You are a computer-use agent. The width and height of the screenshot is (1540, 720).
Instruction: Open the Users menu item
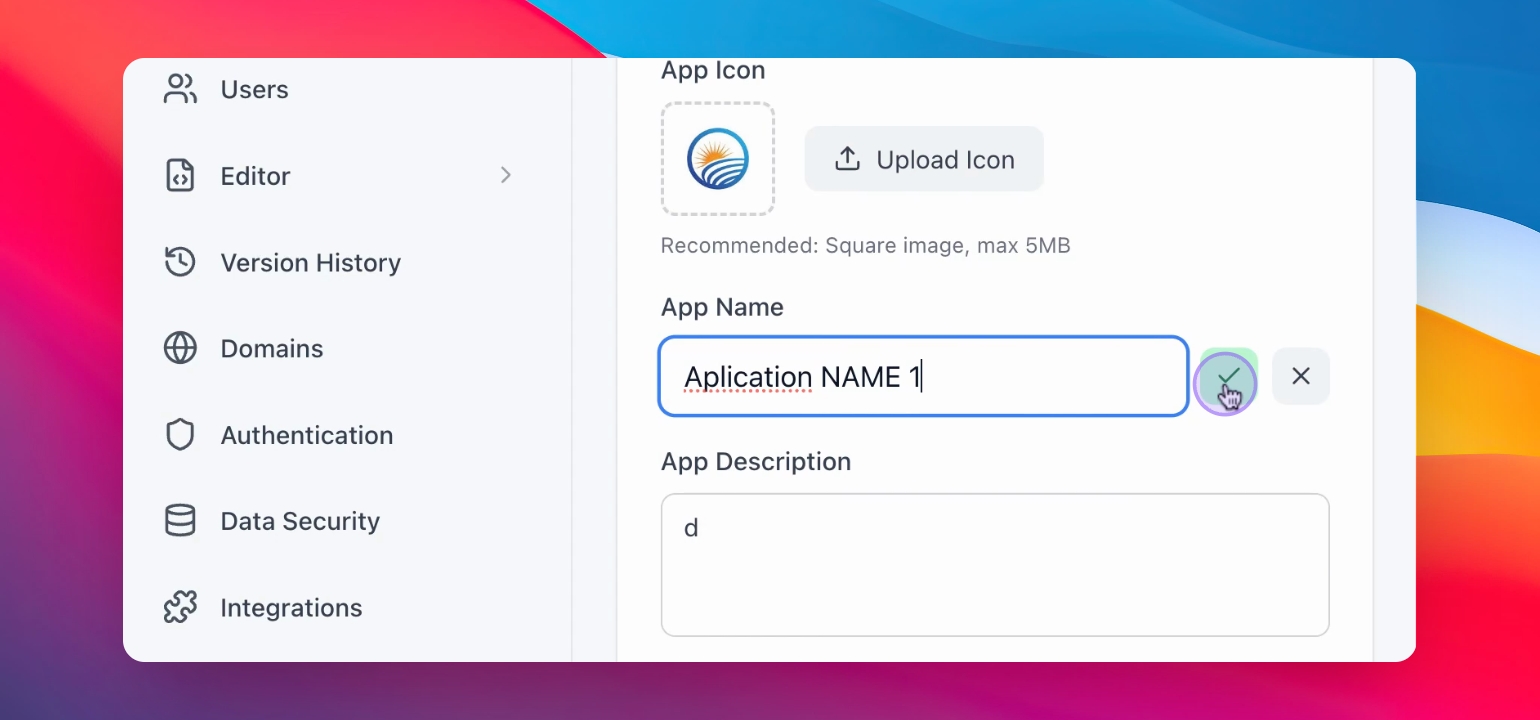(255, 89)
